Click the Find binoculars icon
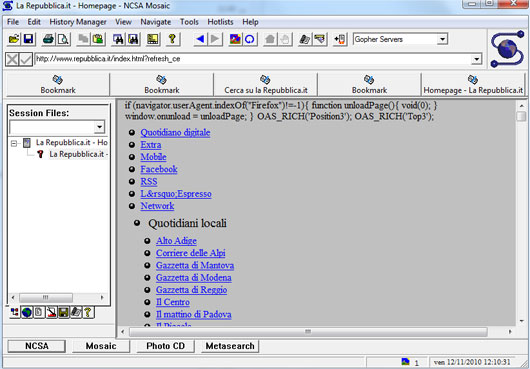Image resolution: width=530 pixels, height=369 pixels. click(x=119, y=39)
